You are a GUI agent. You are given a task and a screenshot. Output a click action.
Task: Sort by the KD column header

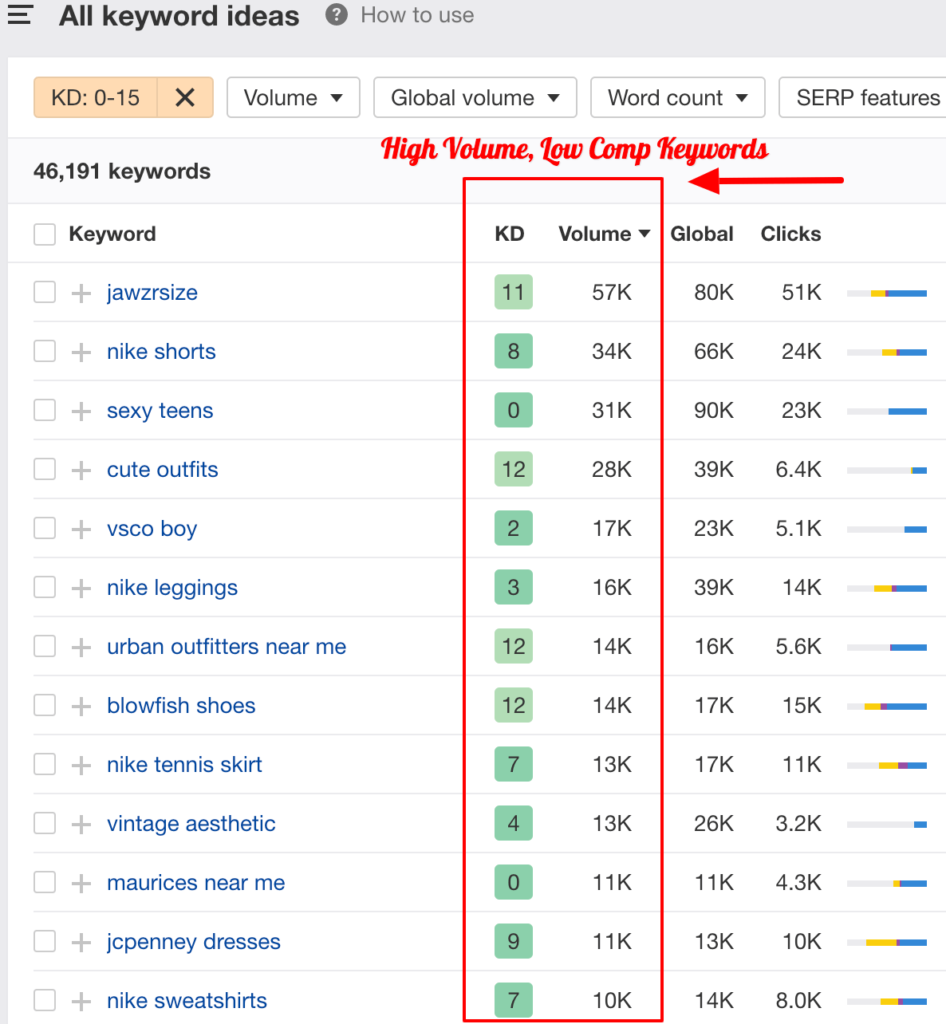pyautogui.click(x=509, y=234)
